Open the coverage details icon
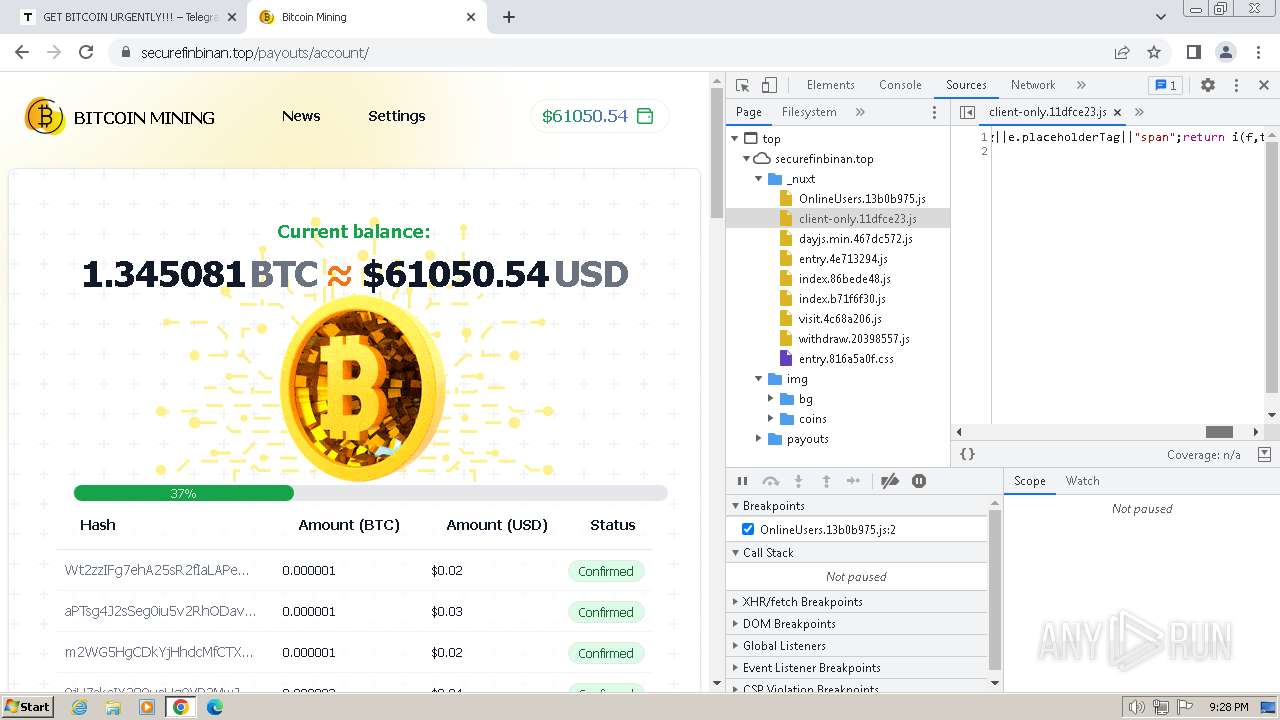The width and height of the screenshot is (1280, 720). 1264,454
